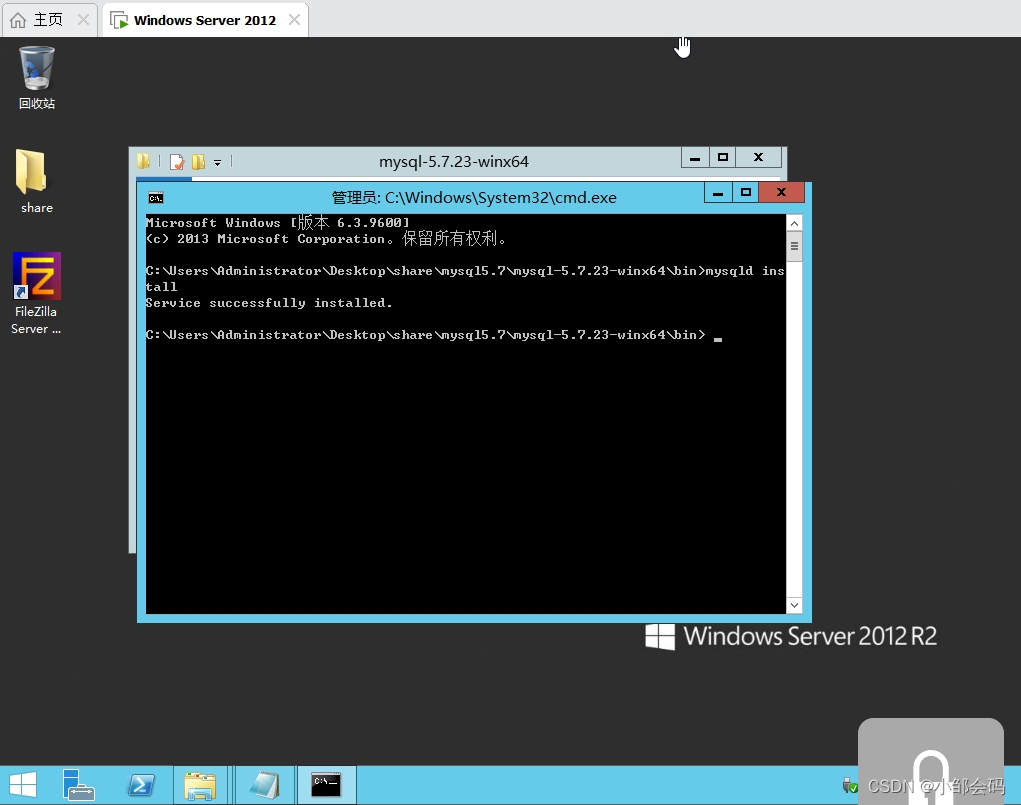Close the cmd.exe window

click(x=782, y=193)
